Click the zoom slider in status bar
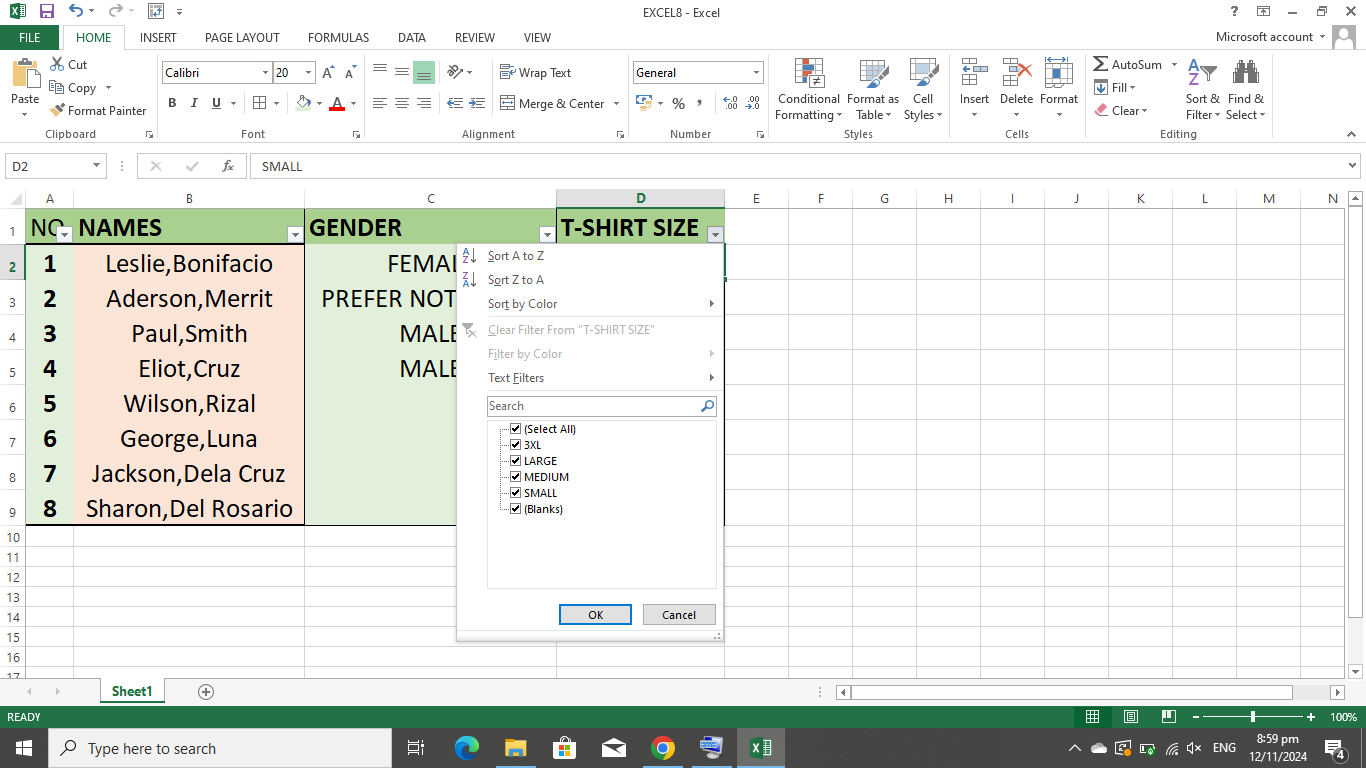 (x=1252, y=717)
